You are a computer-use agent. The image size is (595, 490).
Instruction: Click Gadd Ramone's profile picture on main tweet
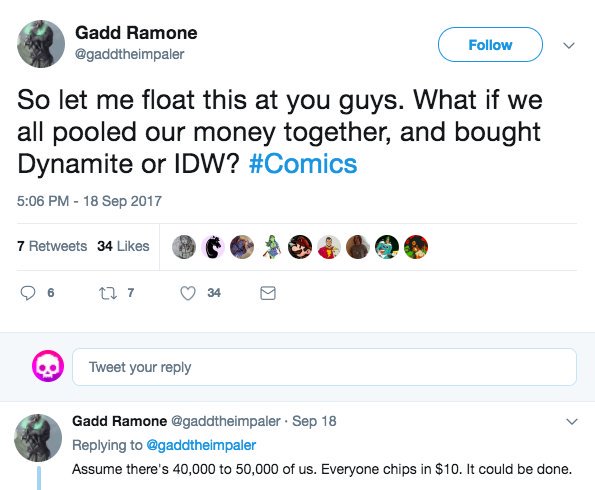pos(41,44)
